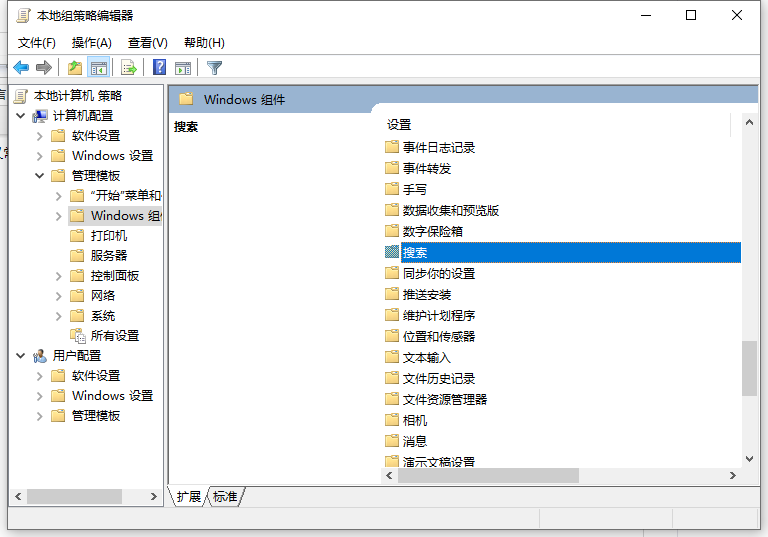This screenshot has height=537, width=768.
Task: Click the Filter funnel toolbar icon
Action: 214,68
